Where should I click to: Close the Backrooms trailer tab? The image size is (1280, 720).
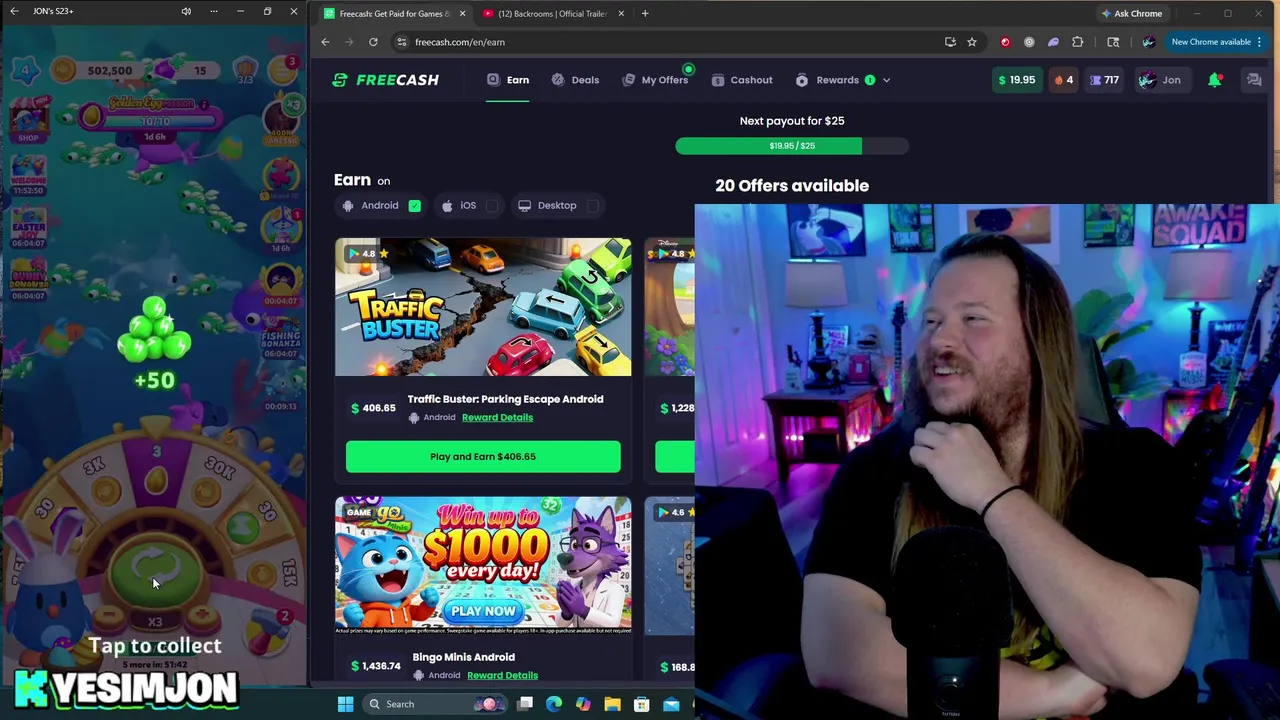point(621,14)
